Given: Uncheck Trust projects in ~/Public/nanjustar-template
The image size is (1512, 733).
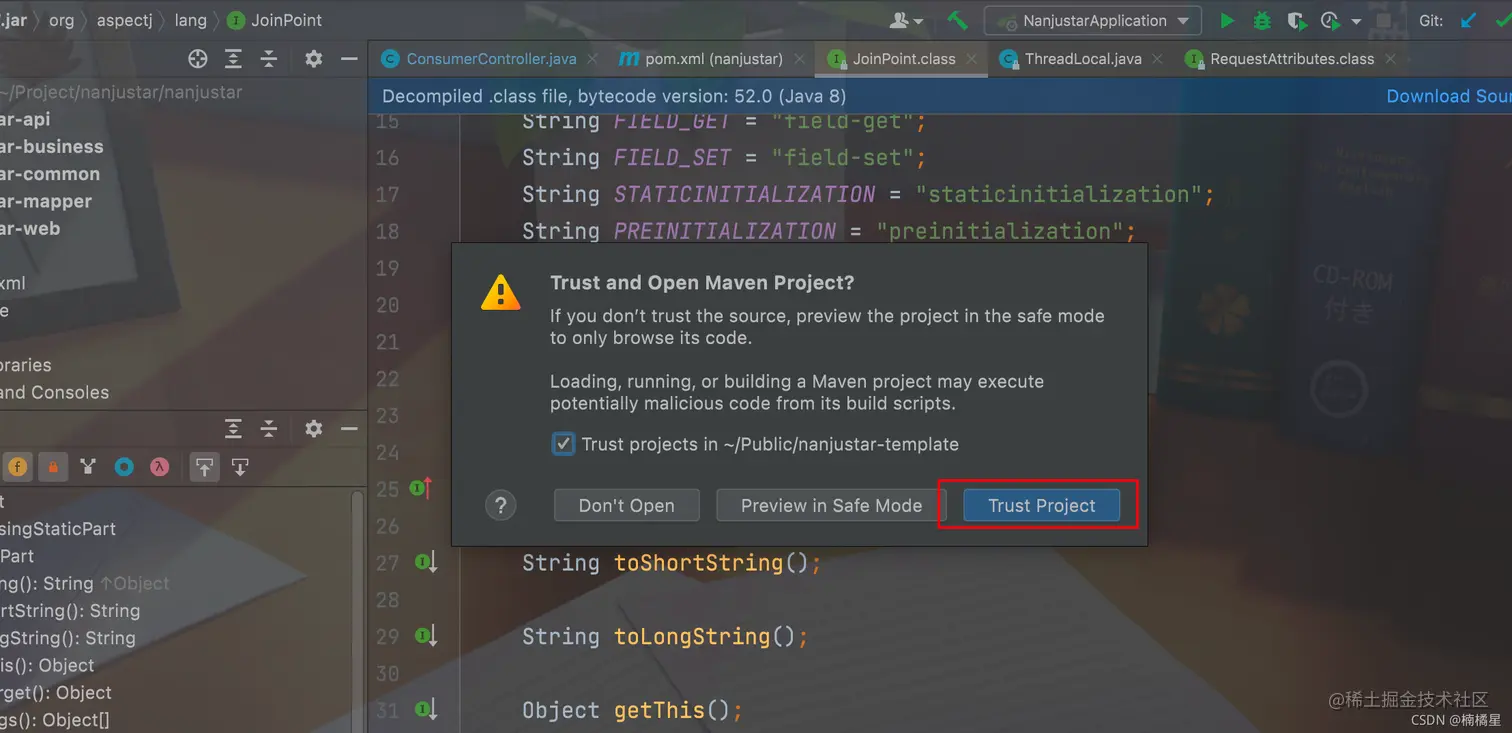Looking at the screenshot, I should point(564,444).
